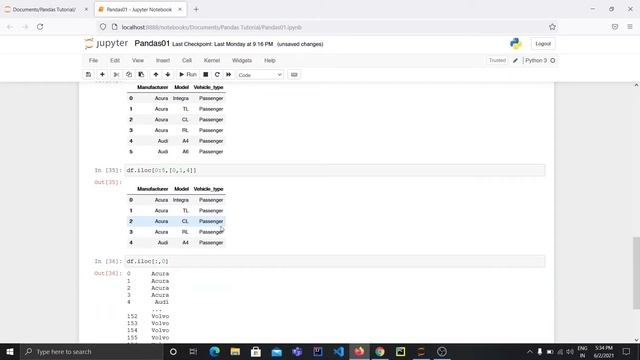Bookmark this page with star icon
Image resolution: width=640 pixels, height=360 pixels.
tap(552, 27)
